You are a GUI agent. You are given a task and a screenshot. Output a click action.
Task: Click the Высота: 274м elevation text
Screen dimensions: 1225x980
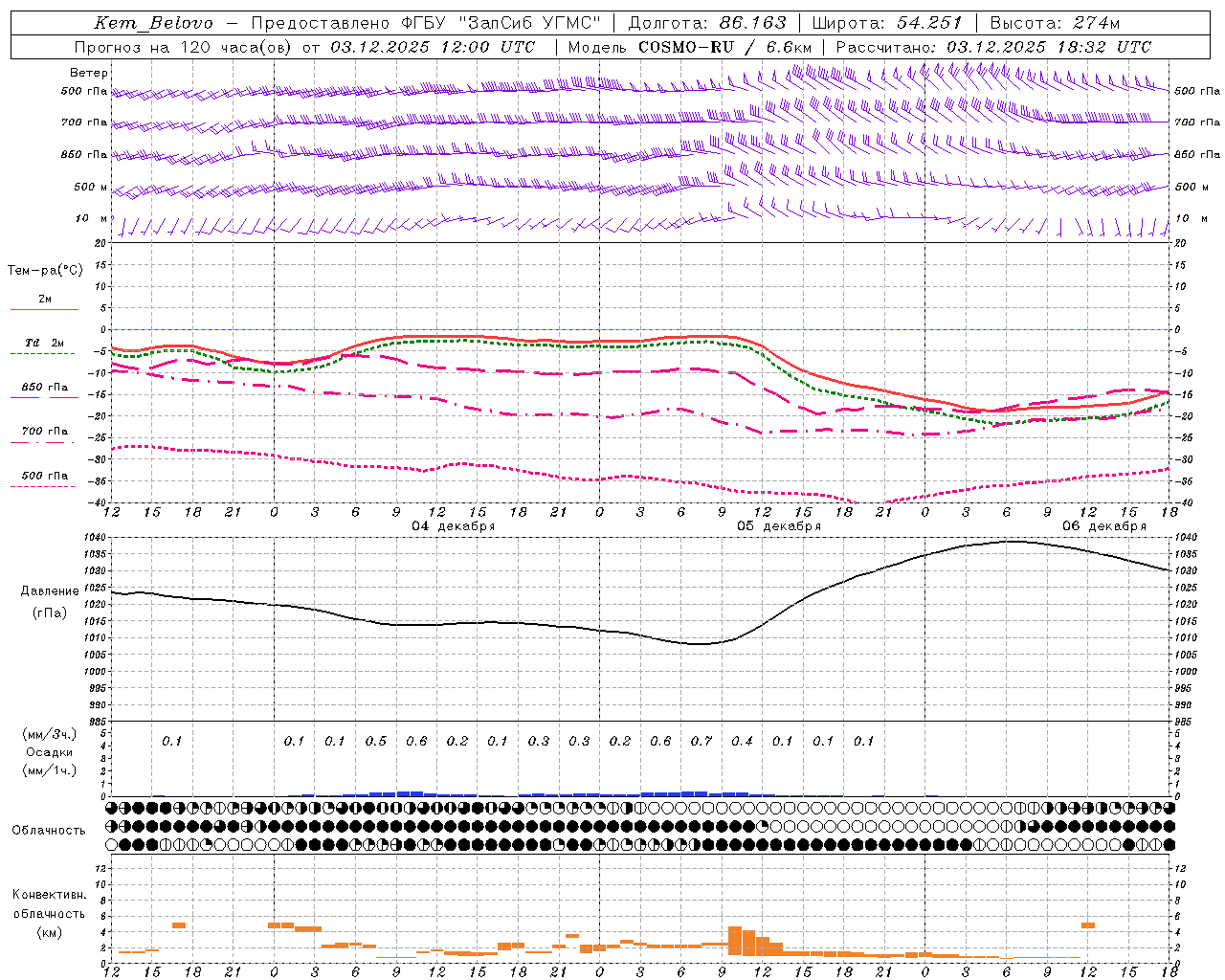[x=1055, y=23]
